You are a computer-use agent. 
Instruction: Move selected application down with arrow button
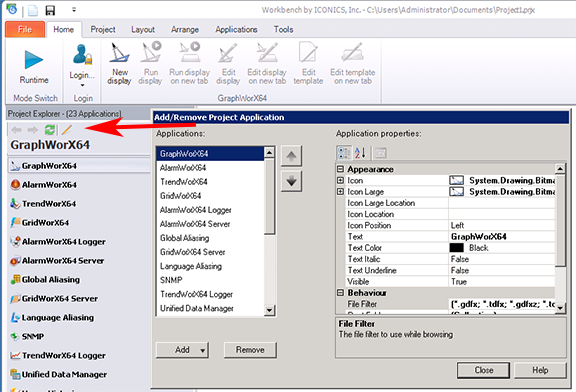click(x=291, y=181)
